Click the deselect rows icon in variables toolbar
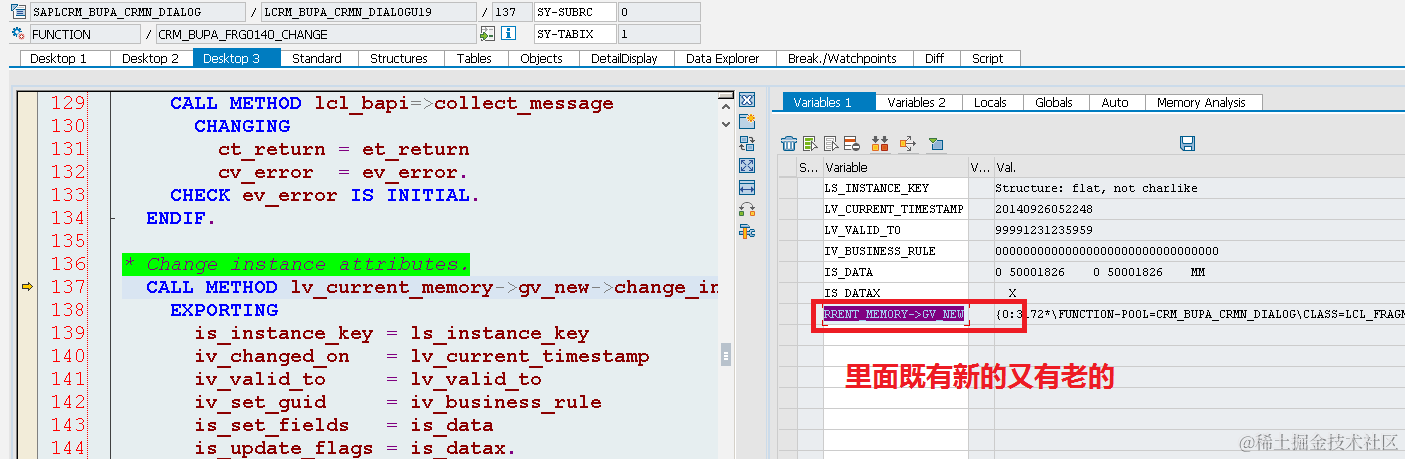The width and height of the screenshot is (1405, 459). (830, 144)
